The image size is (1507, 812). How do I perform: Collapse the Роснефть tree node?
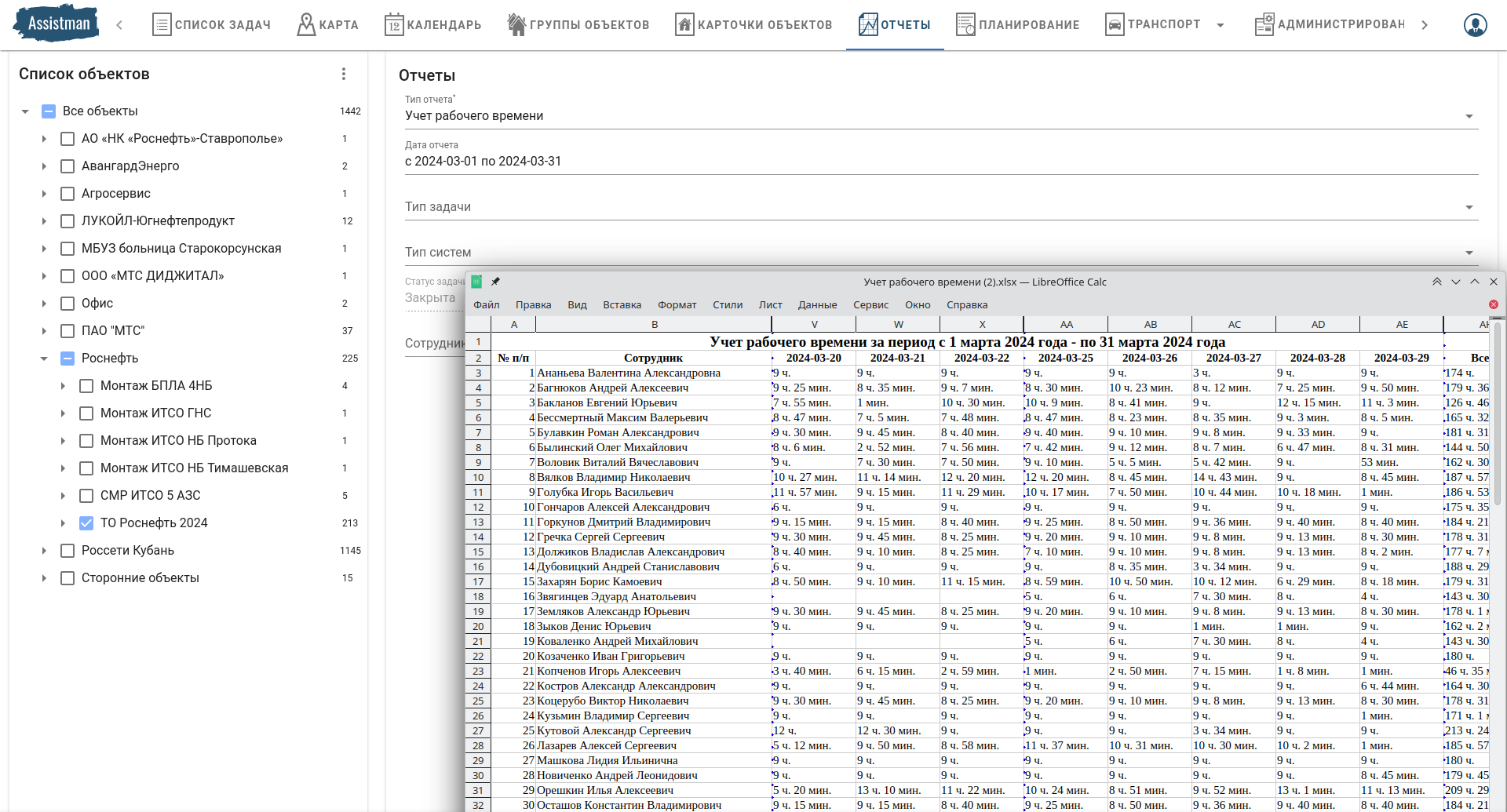coord(44,359)
